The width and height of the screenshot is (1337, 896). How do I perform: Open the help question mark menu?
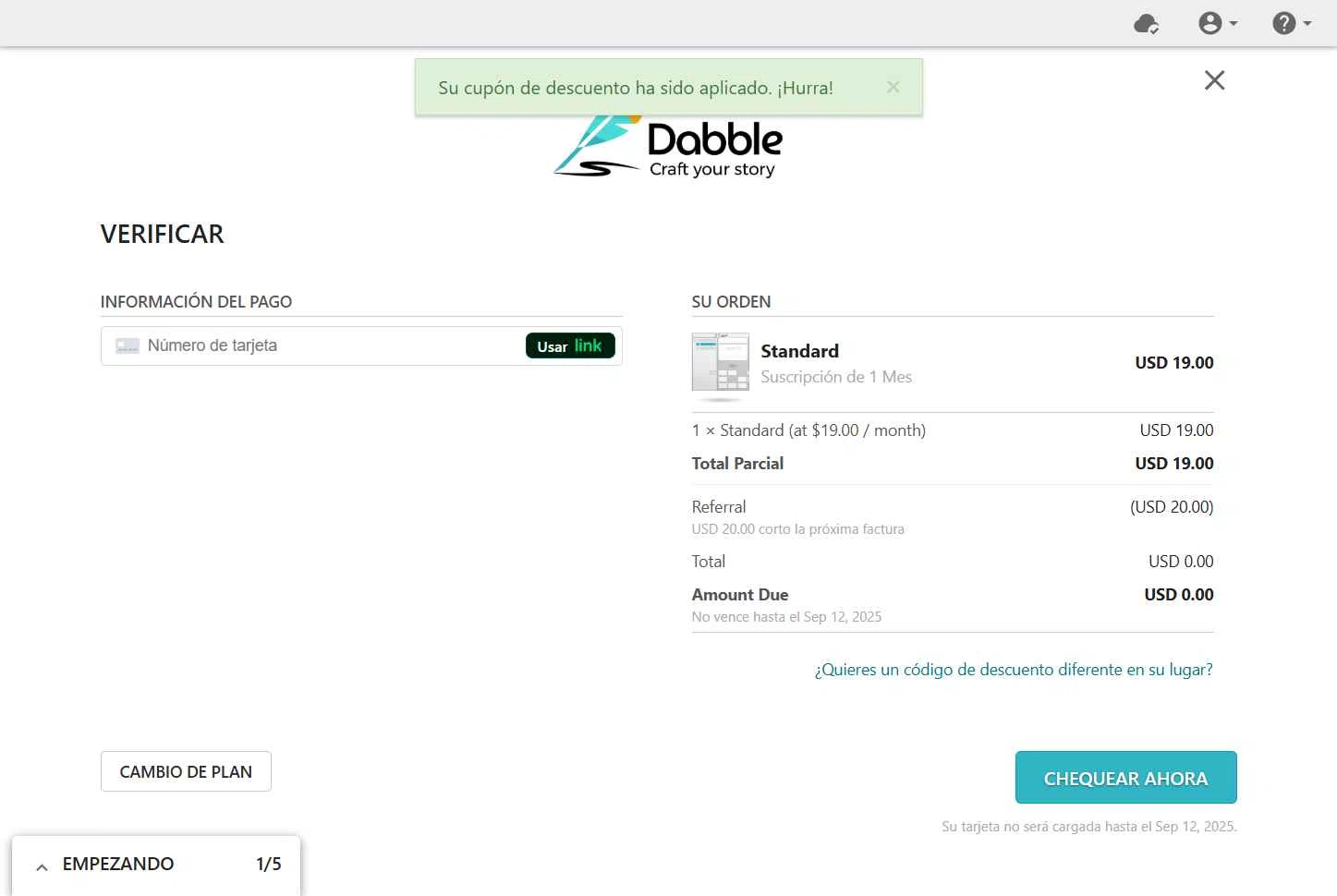[x=1291, y=23]
